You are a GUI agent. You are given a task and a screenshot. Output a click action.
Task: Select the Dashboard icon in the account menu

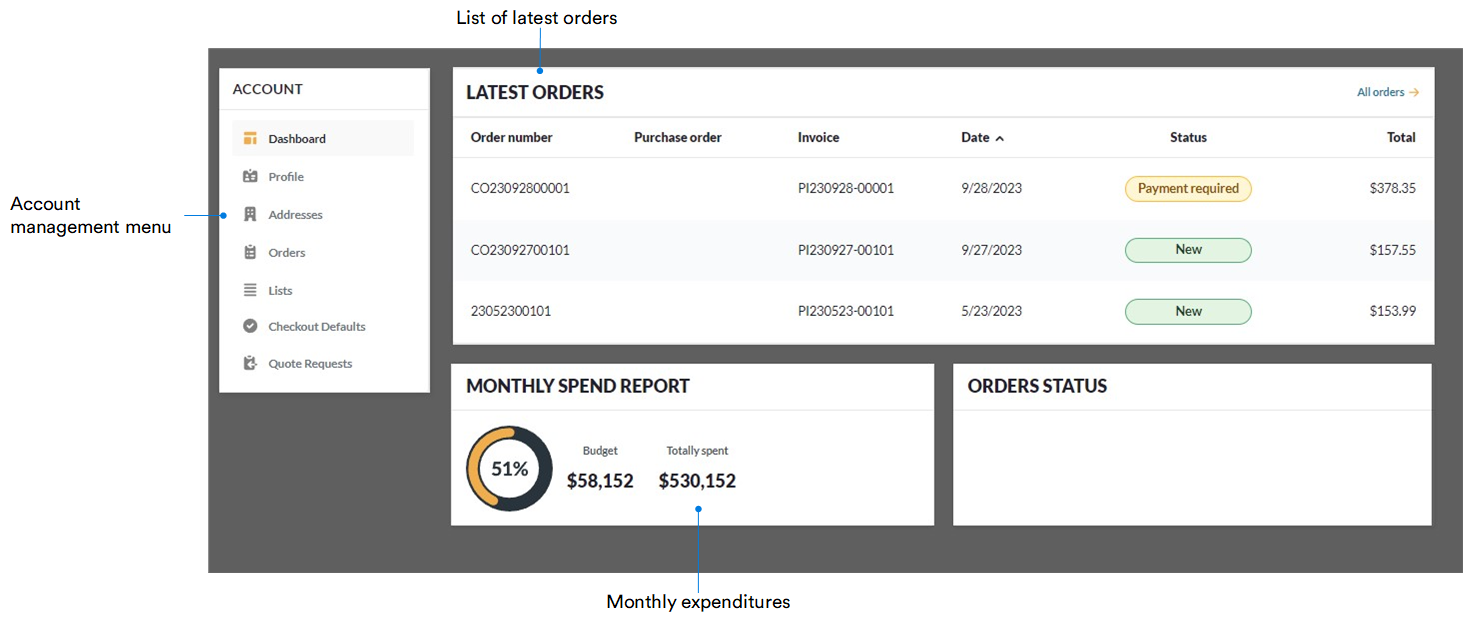250,138
